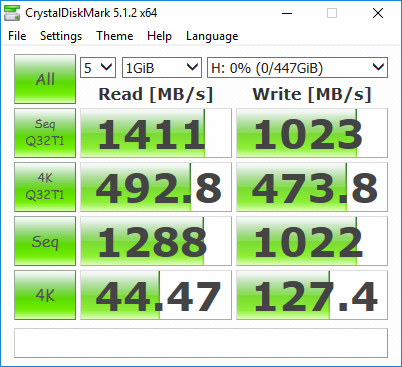Click the Seq read result 1288

click(x=156, y=241)
